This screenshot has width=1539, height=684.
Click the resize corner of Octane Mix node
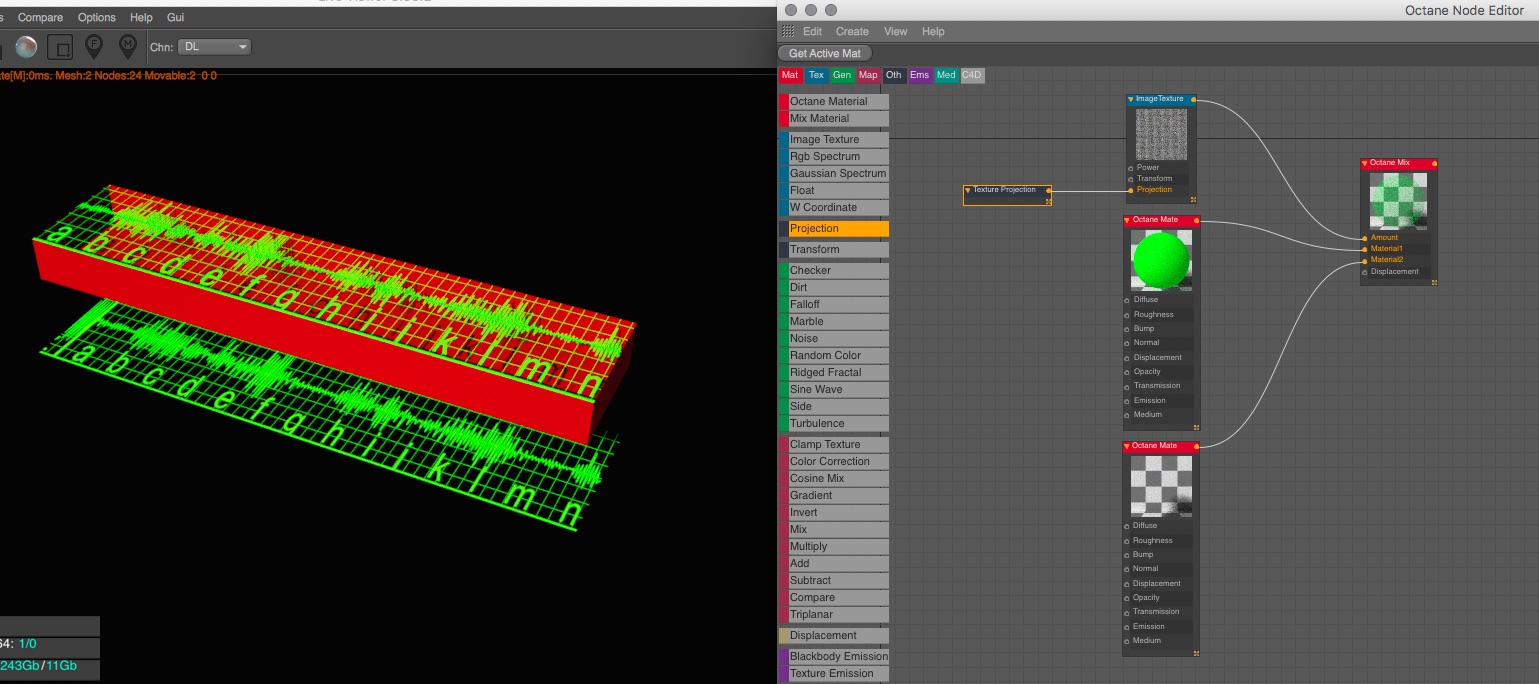[1434, 282]
